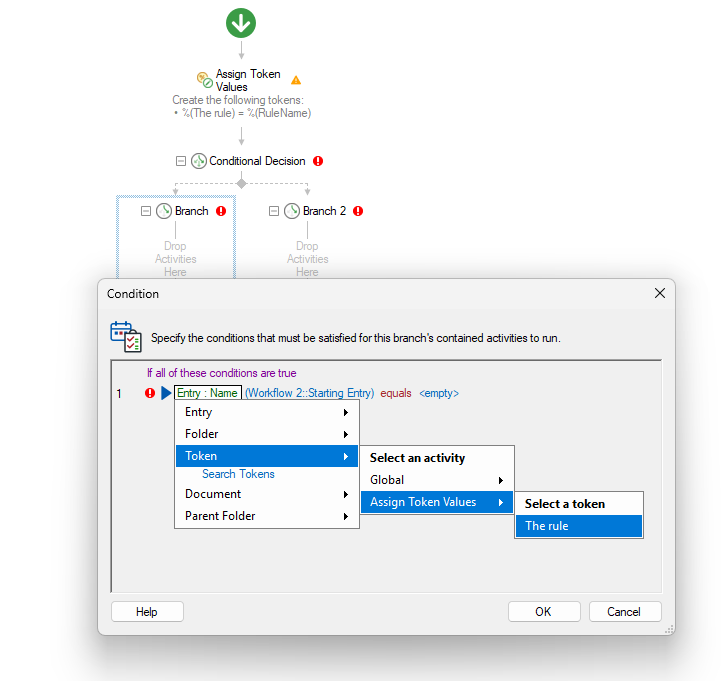Change the equals operator
The image size is (722, 687).
[396, 393]
